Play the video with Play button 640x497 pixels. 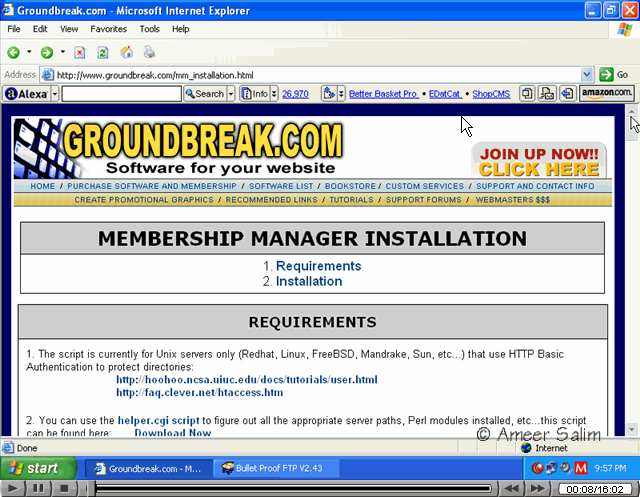13,488
